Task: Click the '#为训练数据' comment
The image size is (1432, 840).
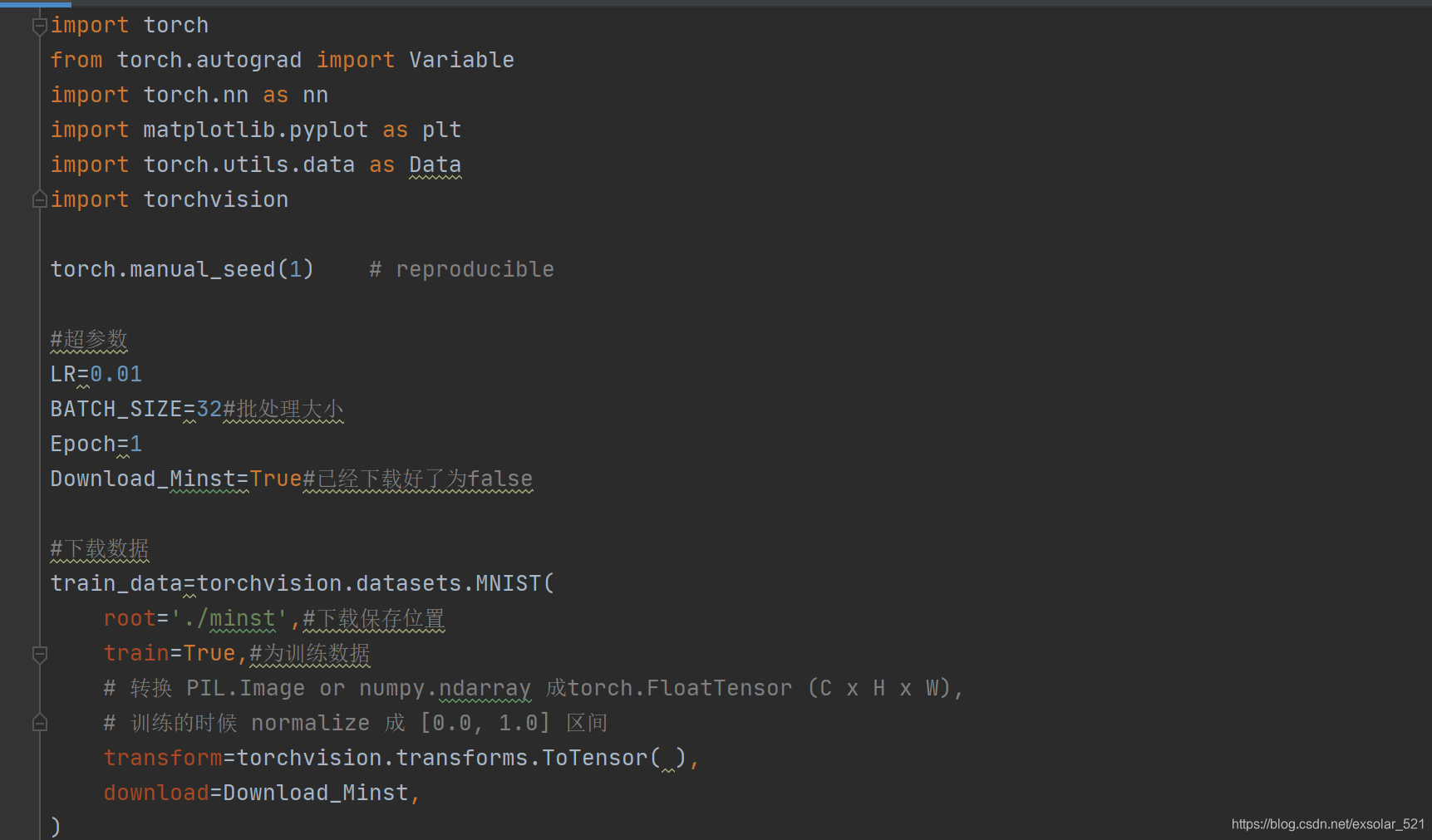Action: point(310,654)
